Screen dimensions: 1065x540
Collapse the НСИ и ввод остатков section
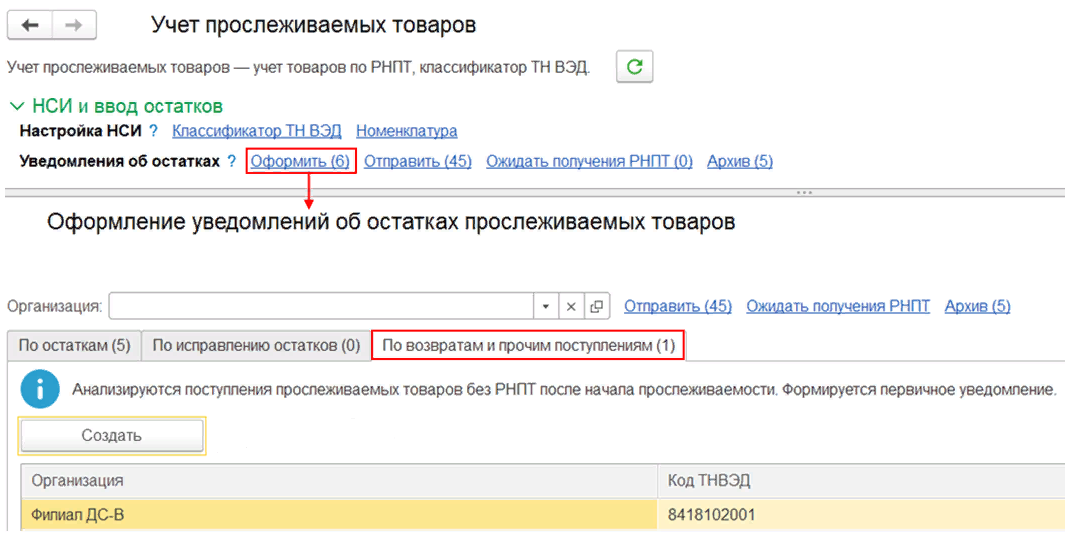point(17,106)
